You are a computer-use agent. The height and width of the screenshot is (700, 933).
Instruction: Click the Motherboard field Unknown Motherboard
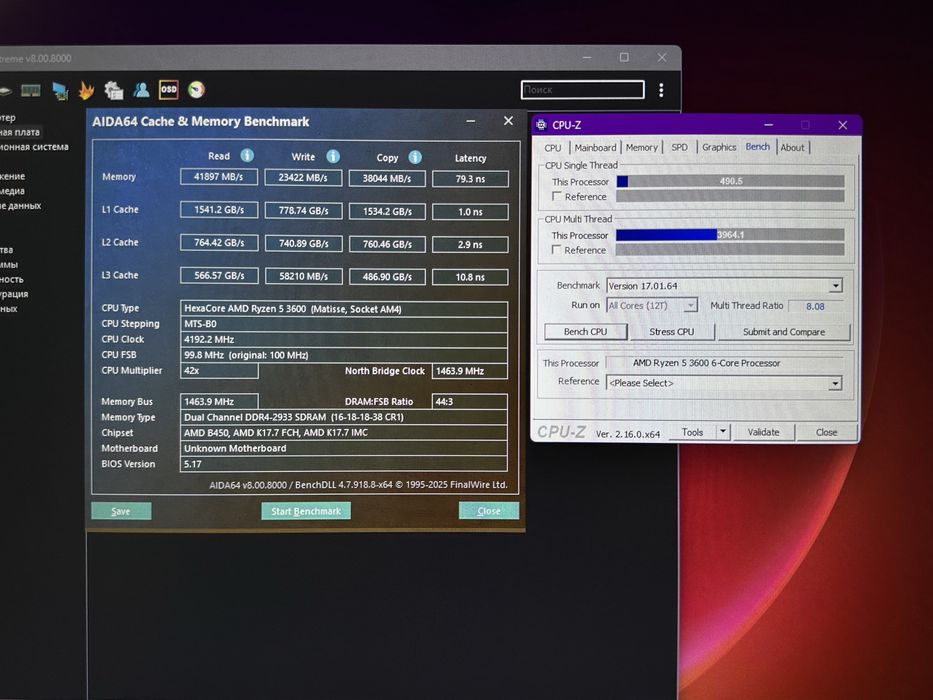[343, 448]
